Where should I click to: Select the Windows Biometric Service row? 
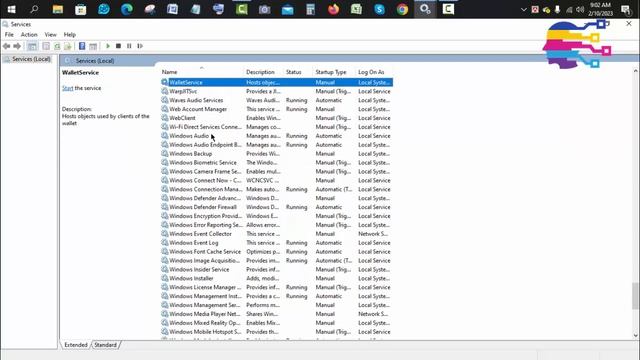277,162
